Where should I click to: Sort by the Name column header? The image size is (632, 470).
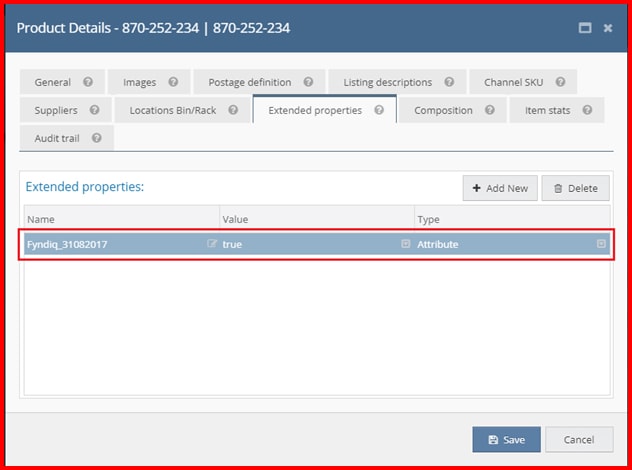(x=122, y=219)
